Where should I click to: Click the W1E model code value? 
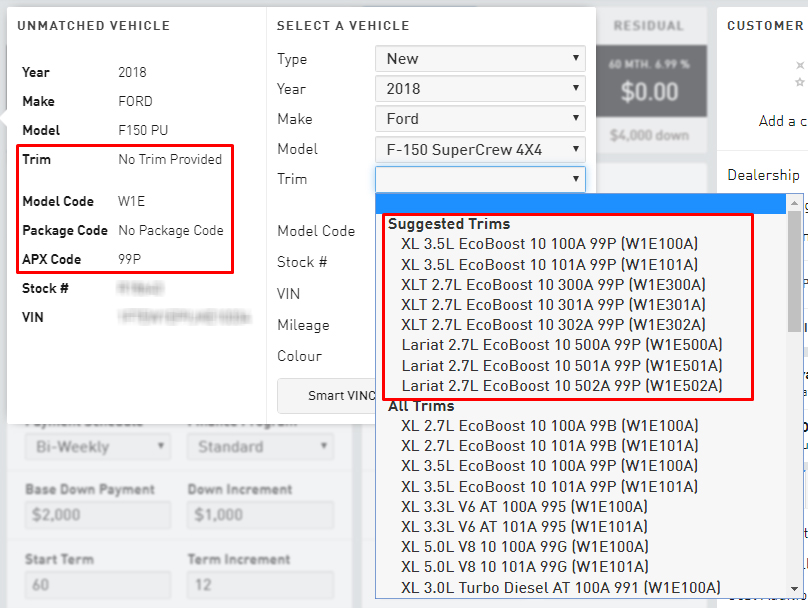tap(131, 201)
